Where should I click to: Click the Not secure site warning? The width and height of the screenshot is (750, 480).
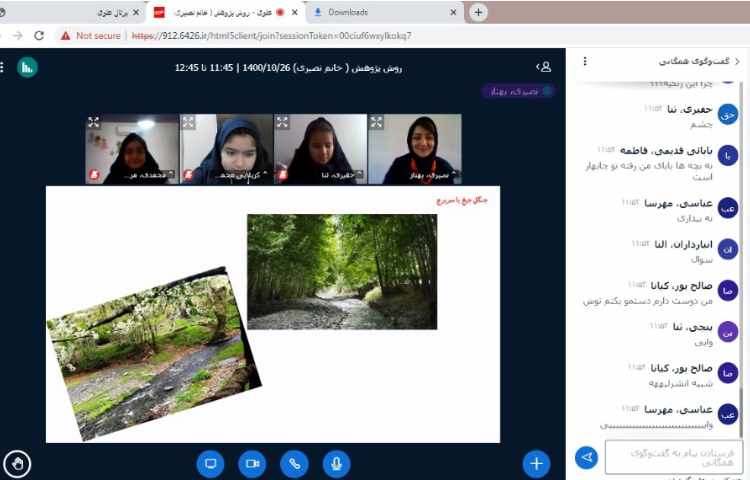click(91, 35)
